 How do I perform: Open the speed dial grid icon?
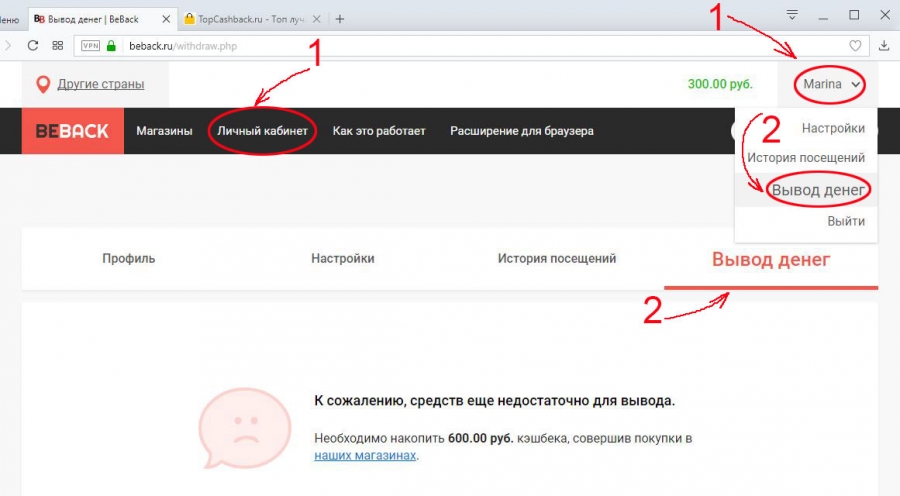[x=57, y=45]
